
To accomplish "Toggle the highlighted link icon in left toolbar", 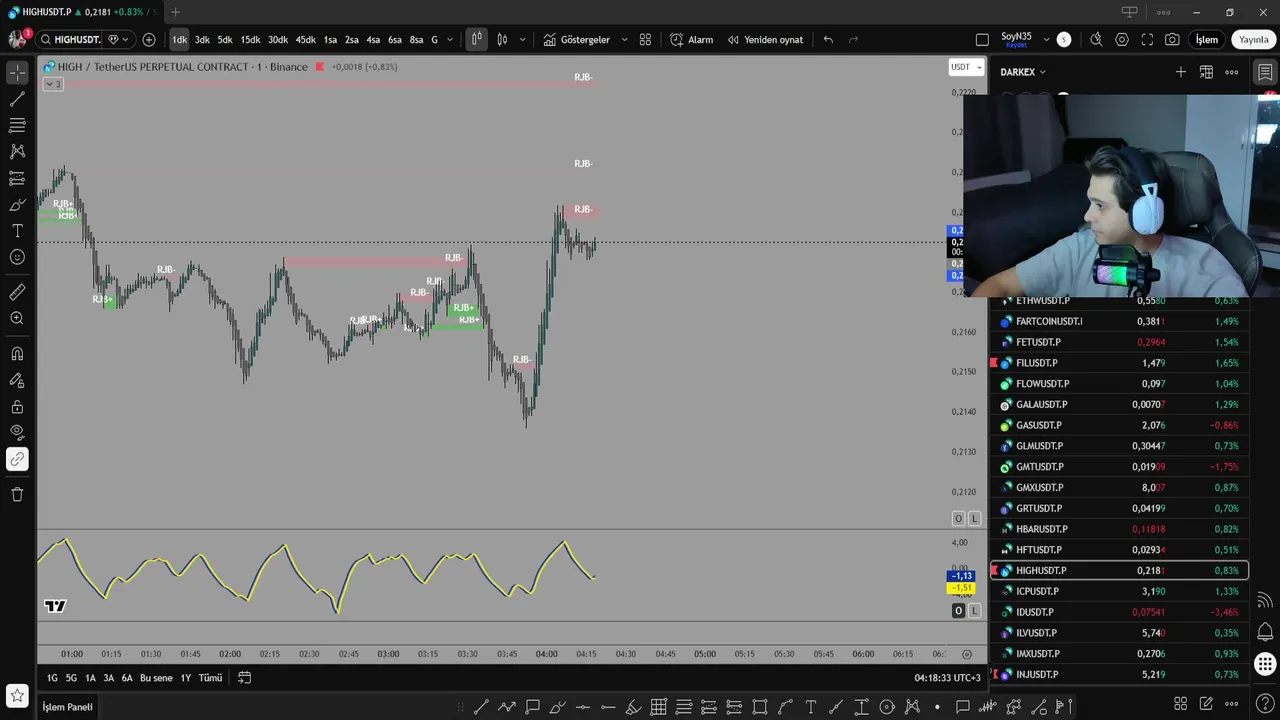I will (17, 459).
